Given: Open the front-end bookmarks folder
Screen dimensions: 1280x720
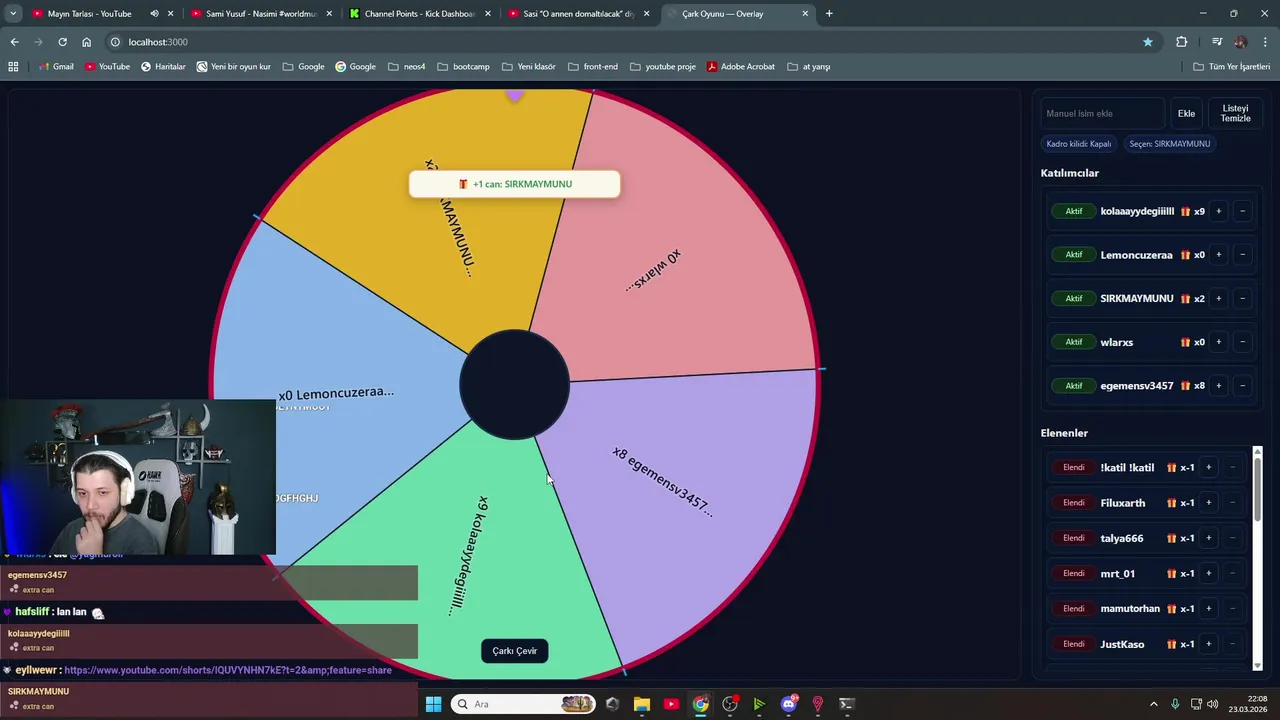Looking at the screenshot, I should point(593,67).
